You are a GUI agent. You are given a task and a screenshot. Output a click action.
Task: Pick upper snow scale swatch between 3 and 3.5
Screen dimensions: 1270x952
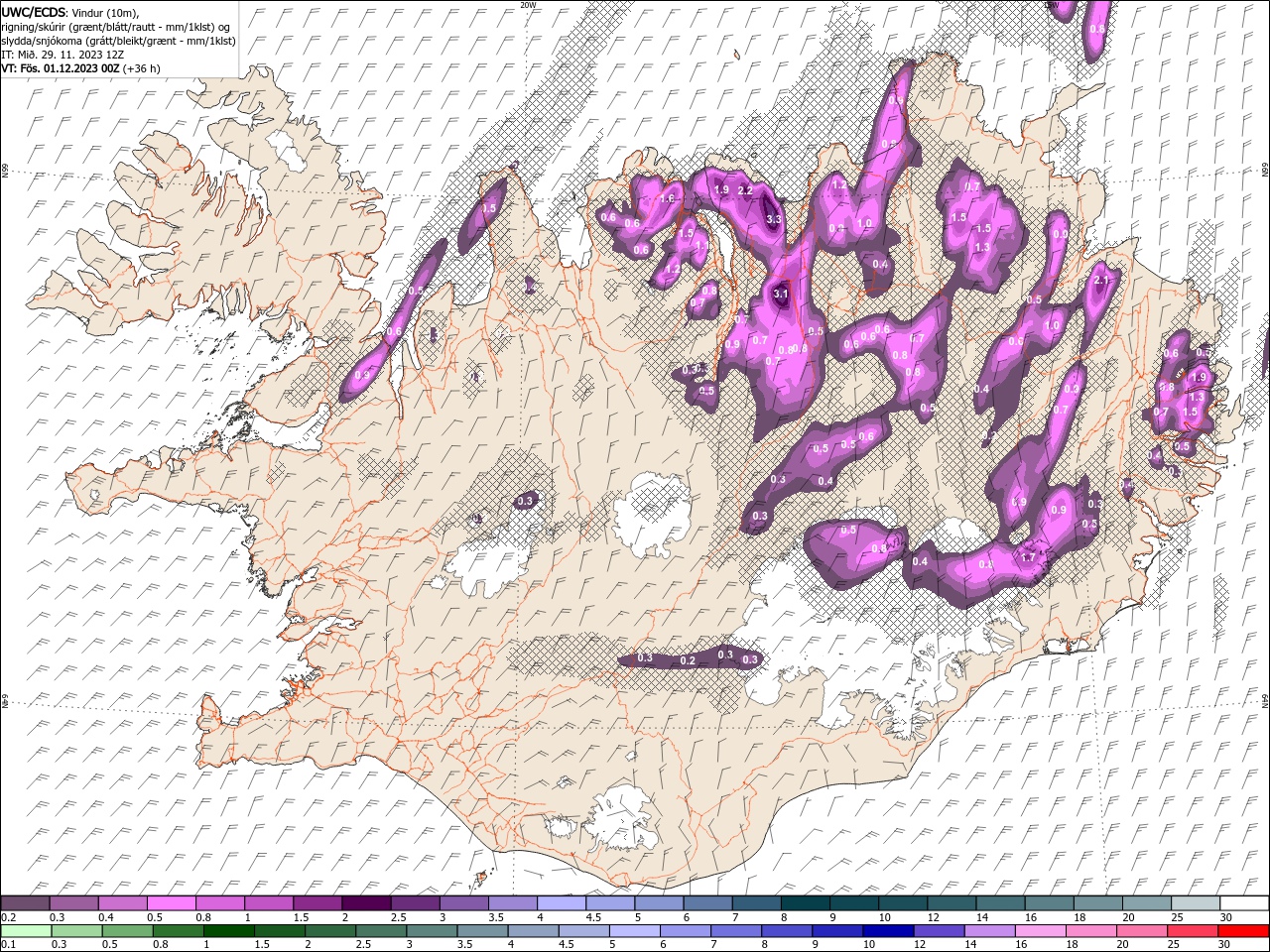coord(463,902)
